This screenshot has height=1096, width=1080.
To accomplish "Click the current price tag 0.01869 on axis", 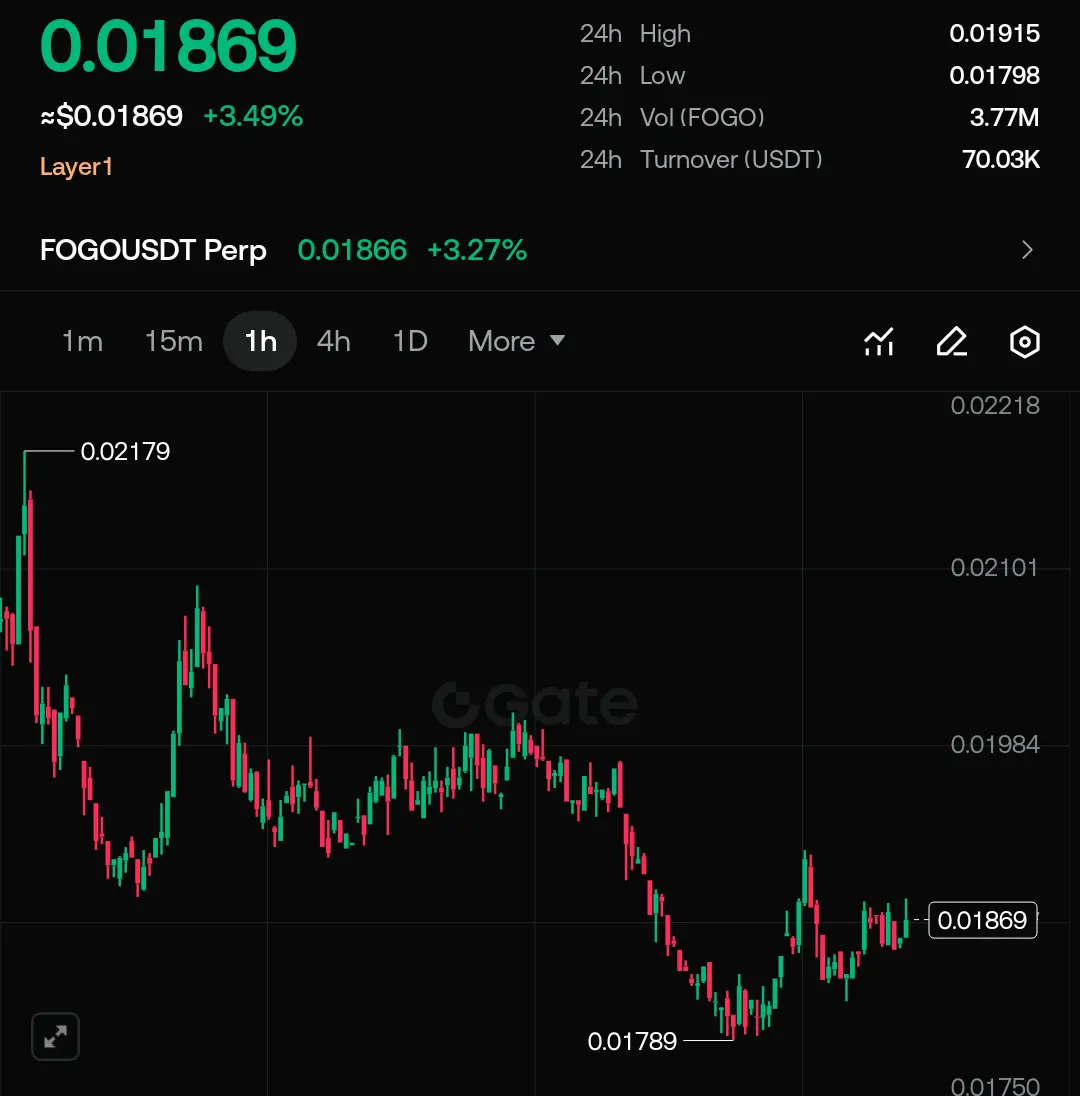I will tap(982, 921).
